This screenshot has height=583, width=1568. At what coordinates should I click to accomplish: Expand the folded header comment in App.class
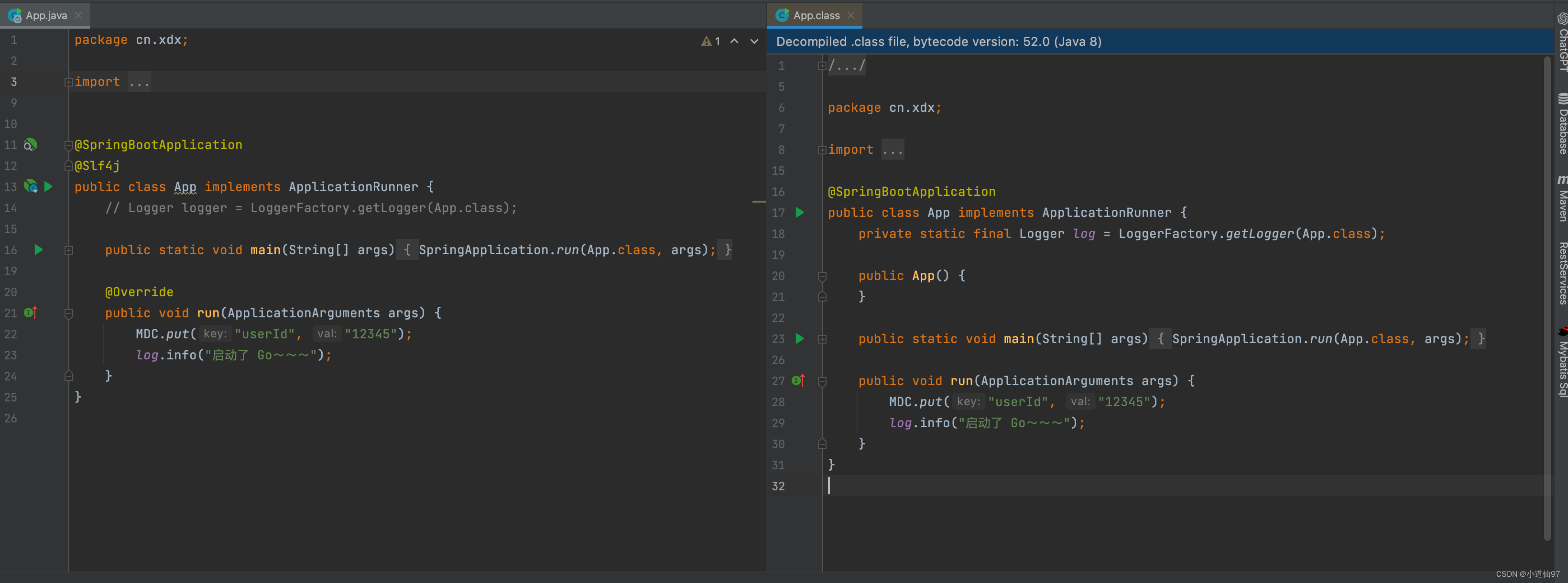point(822,66)
